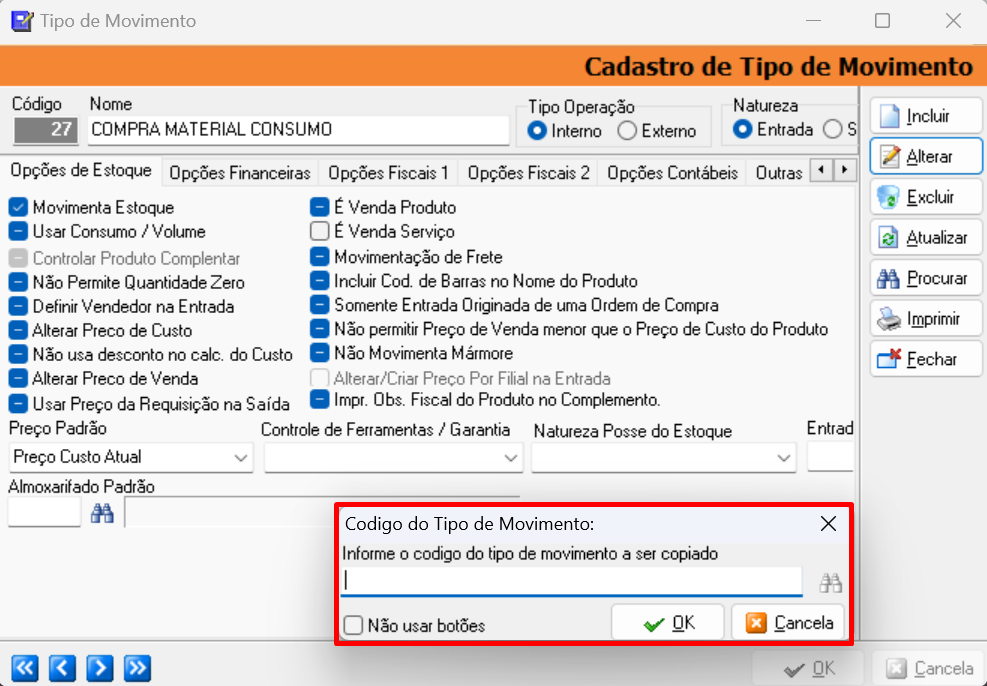Go to previous record arrow

click(62, 668)
